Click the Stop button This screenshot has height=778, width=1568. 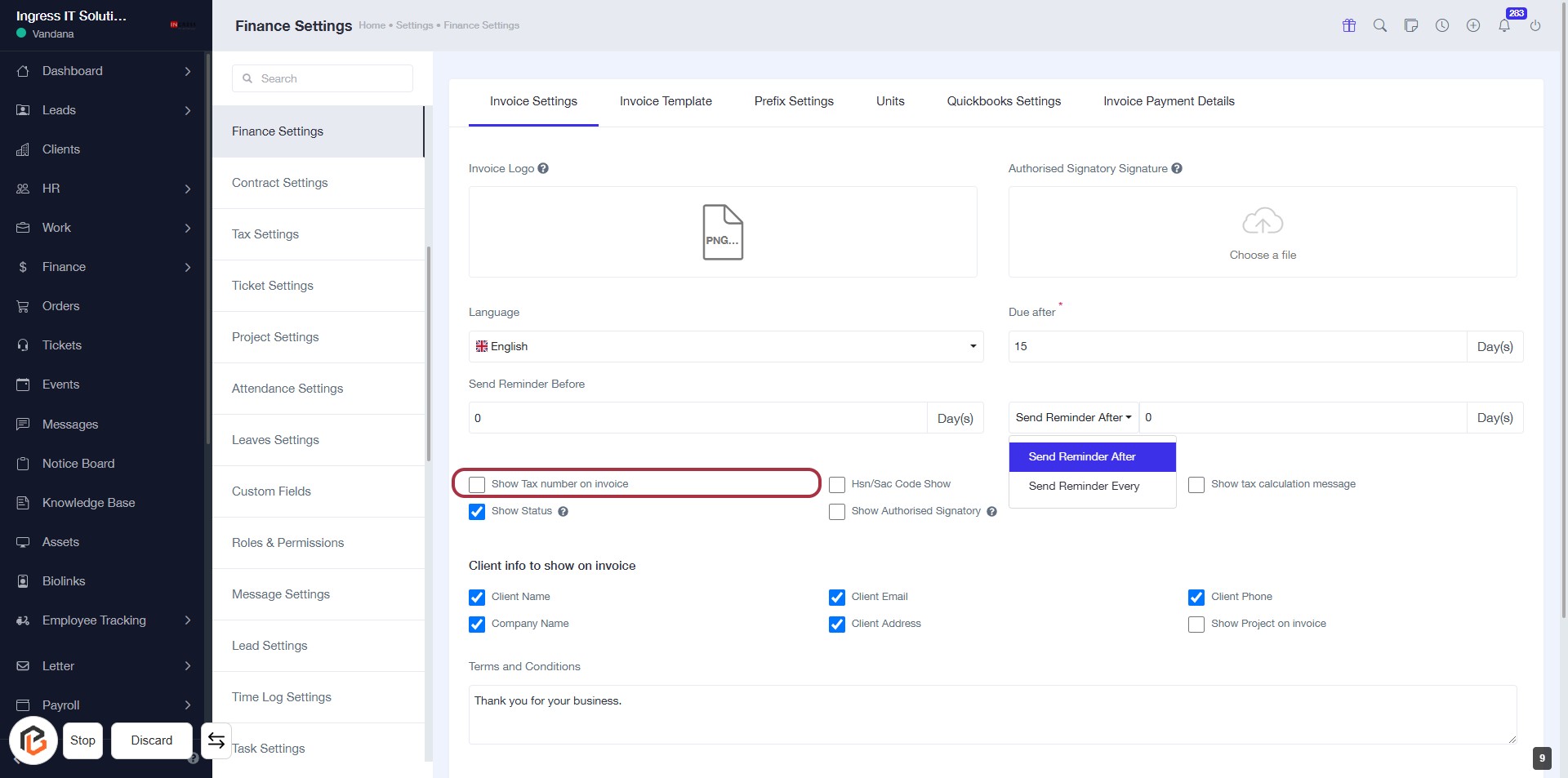point(82,740)
